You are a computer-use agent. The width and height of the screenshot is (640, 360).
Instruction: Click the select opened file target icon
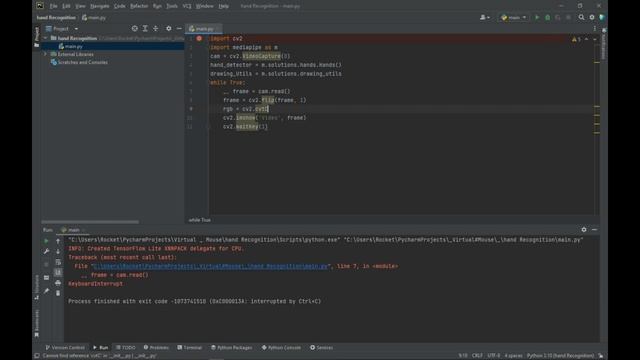(135, 29)
